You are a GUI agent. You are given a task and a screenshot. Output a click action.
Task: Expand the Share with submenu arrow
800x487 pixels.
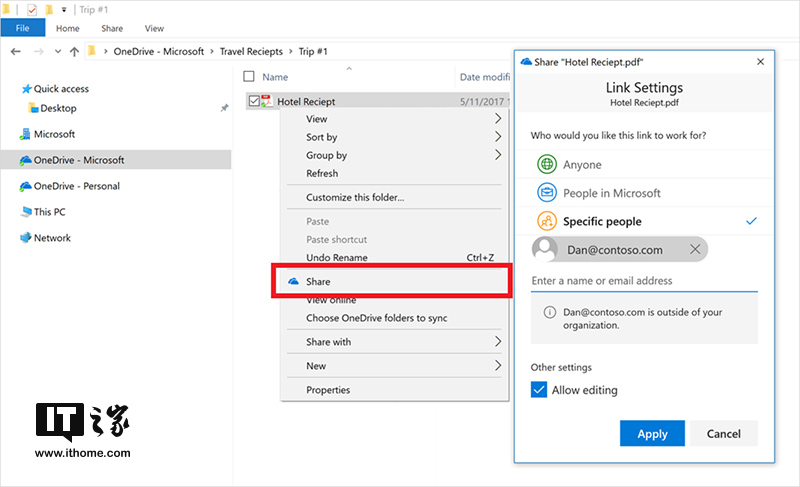coord(498,342)
